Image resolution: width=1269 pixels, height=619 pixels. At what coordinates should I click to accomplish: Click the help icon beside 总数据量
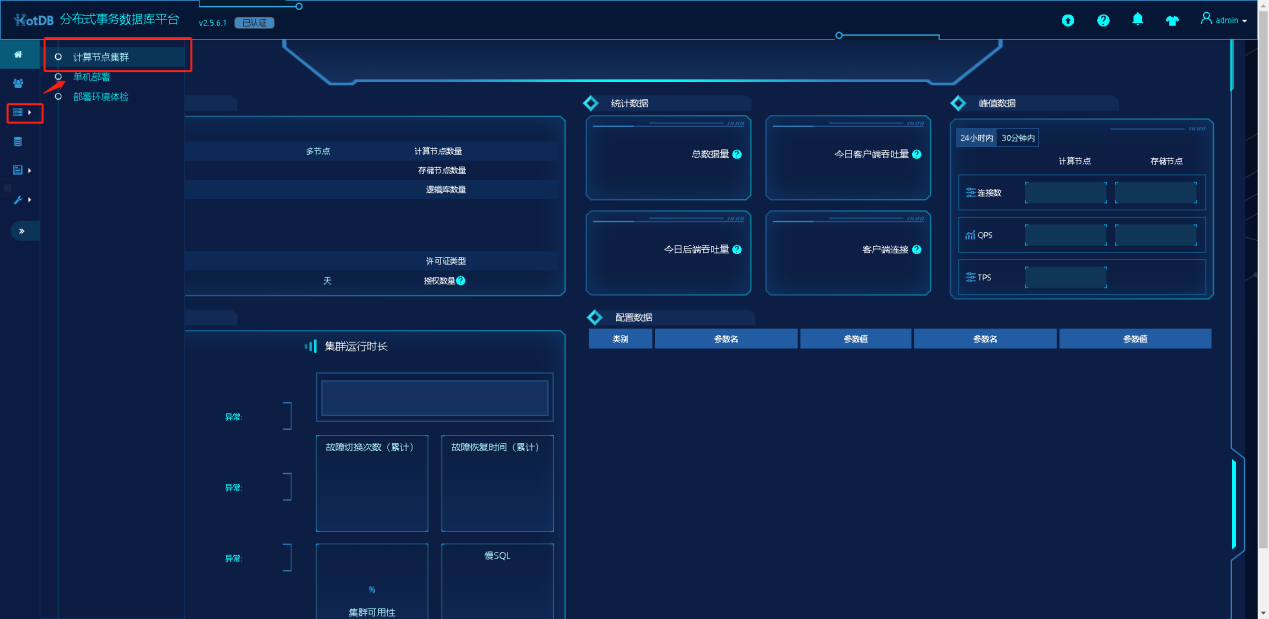point(737,155)
